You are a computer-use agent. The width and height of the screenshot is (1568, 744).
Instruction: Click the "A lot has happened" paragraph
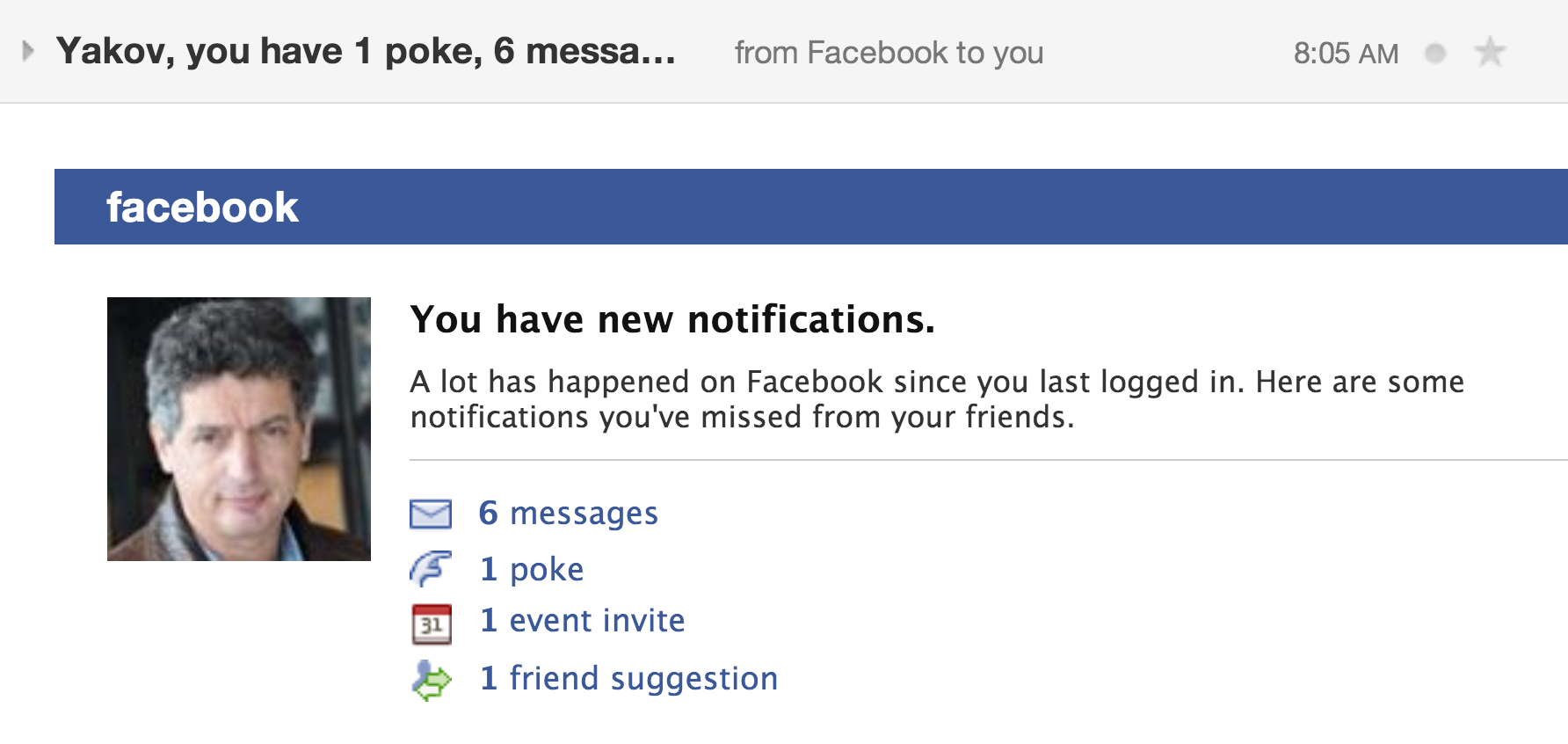coord(937,399)
